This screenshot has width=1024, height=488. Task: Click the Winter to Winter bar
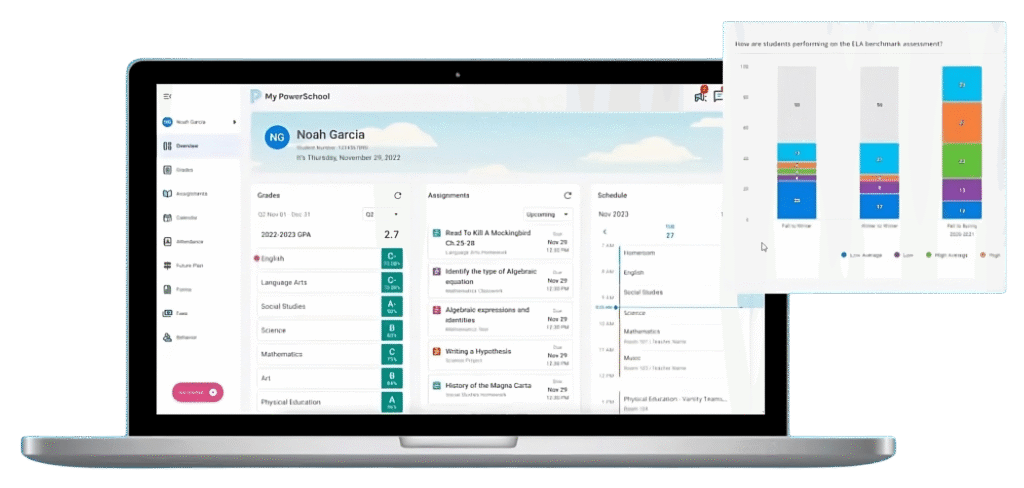[879, 142]
